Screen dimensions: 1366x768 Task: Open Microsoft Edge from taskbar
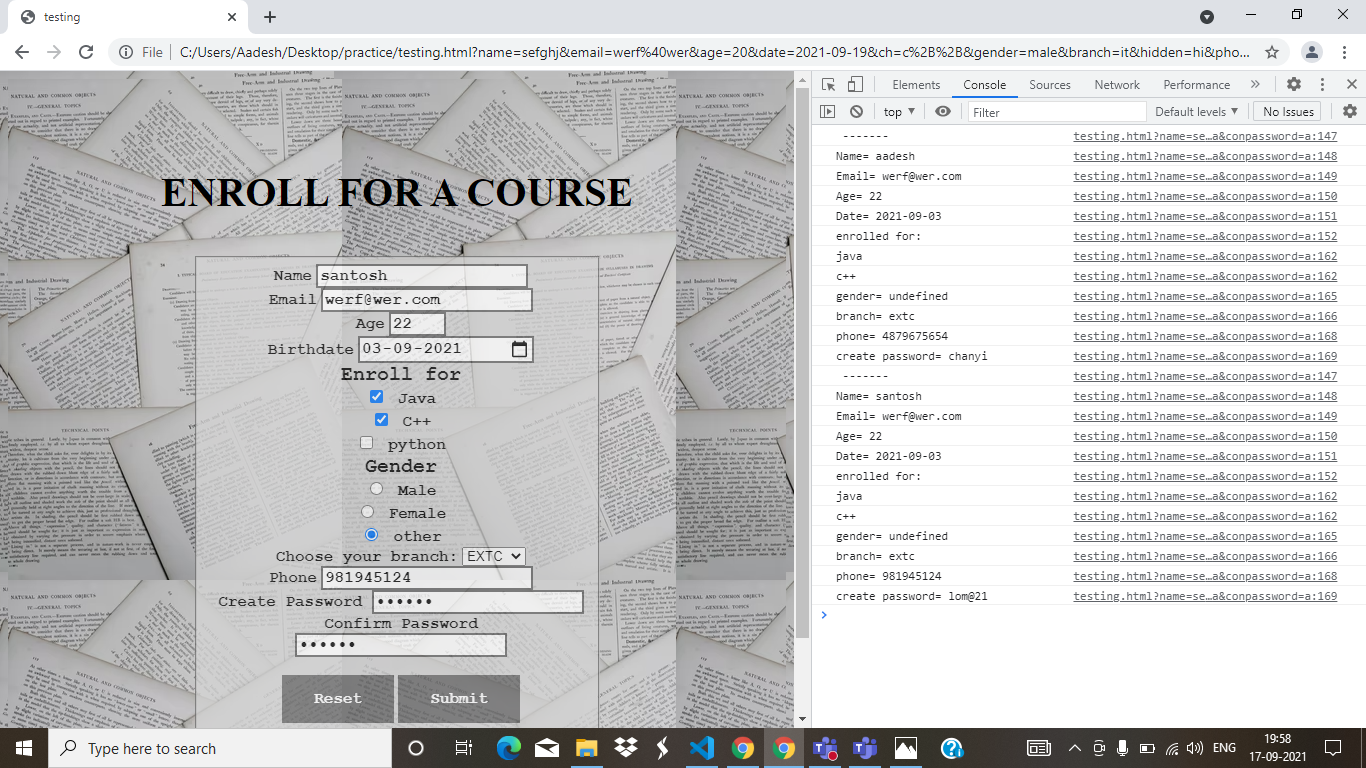pos(510,748)
